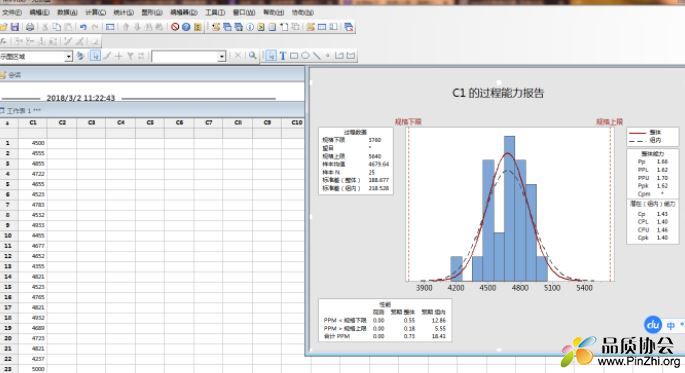Screen dimensions: 685x373
Task: Open the 编辑器 (Editor) menu
Action: (183, 12)
